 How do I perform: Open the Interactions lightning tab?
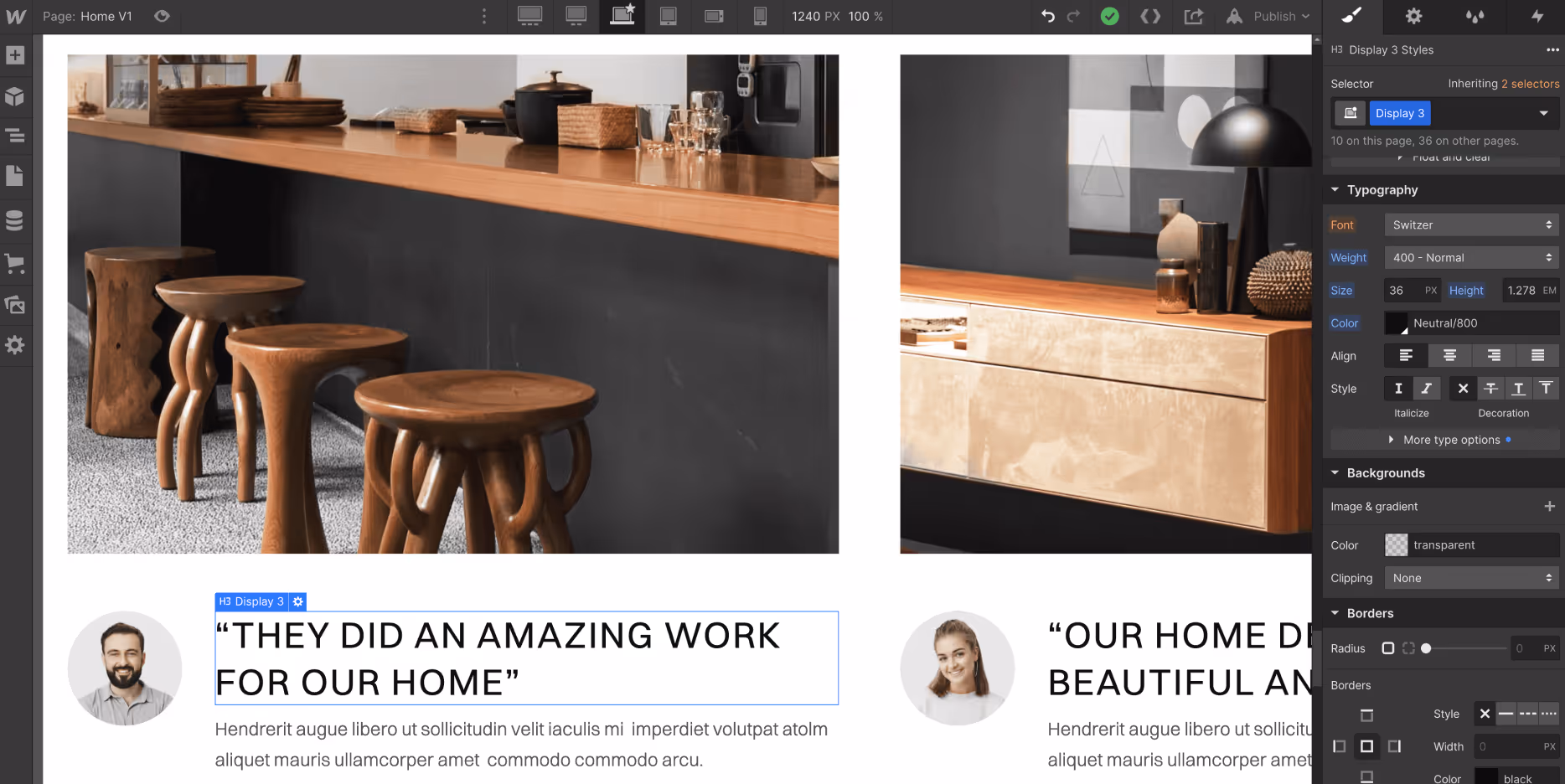click(x=1537, y=16)
